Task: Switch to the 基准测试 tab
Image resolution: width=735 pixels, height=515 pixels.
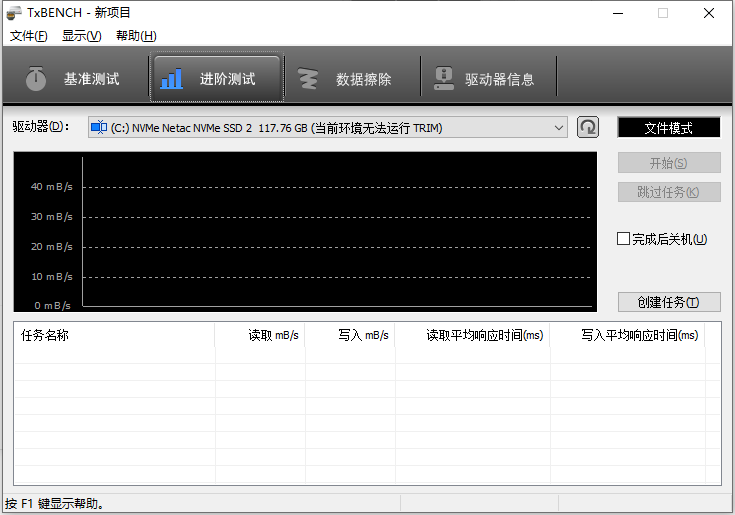Action: pyautogui.click(x=76, y=78)
